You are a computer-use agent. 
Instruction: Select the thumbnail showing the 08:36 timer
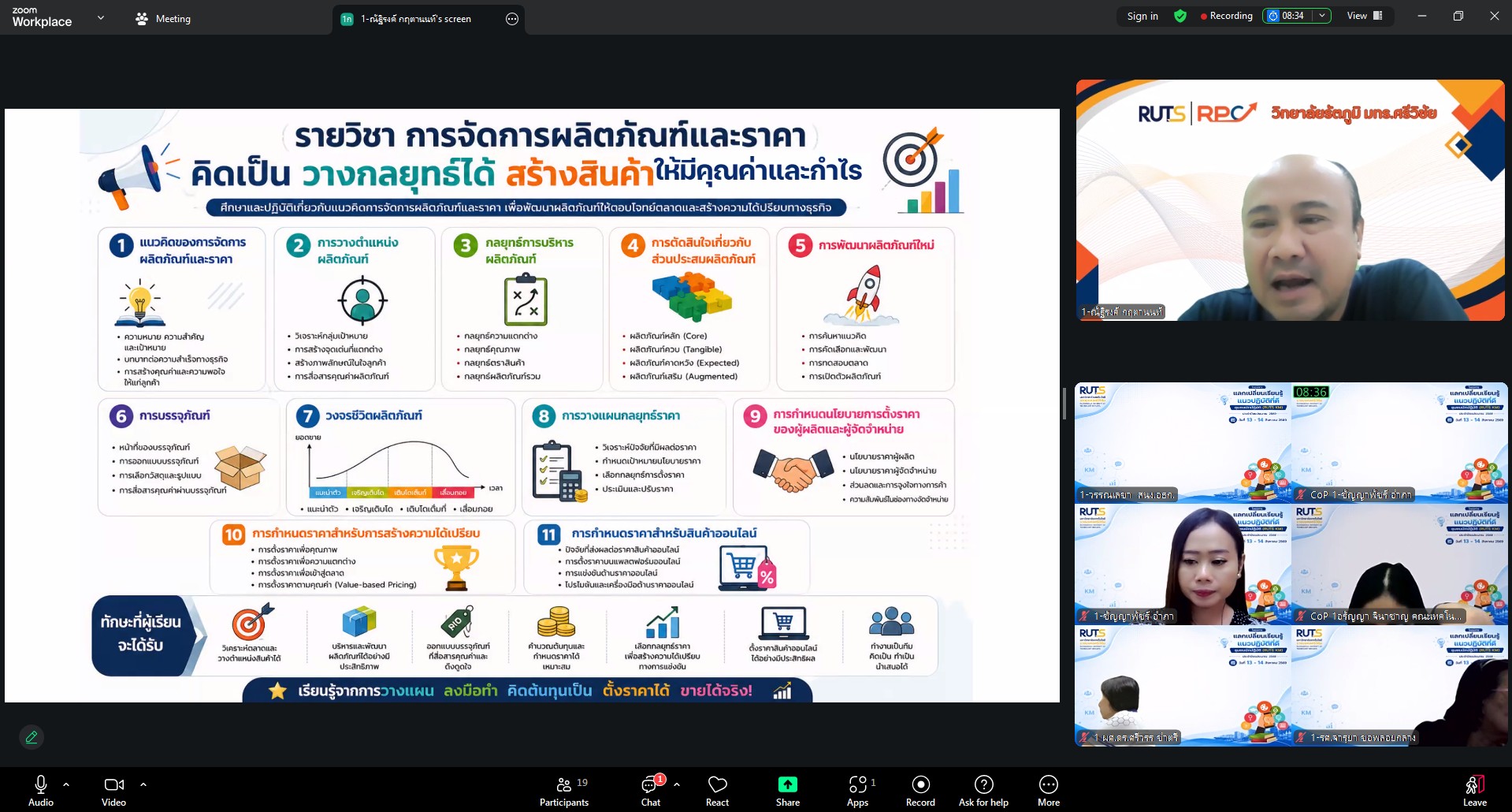click(x=1399, y=442)
